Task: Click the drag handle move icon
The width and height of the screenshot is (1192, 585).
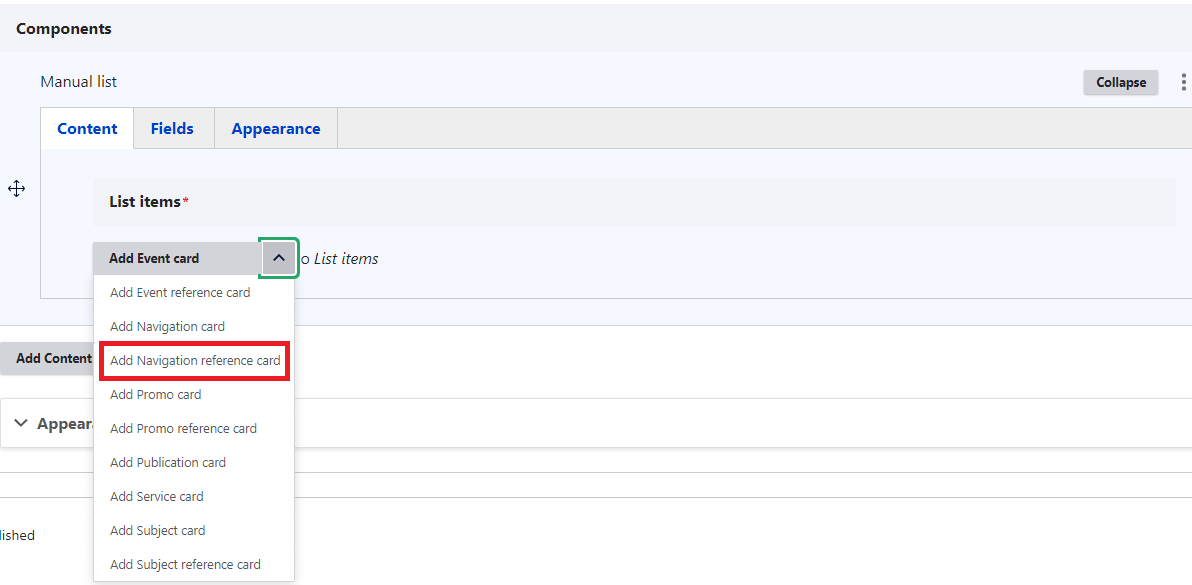Action: pos(16,189)
